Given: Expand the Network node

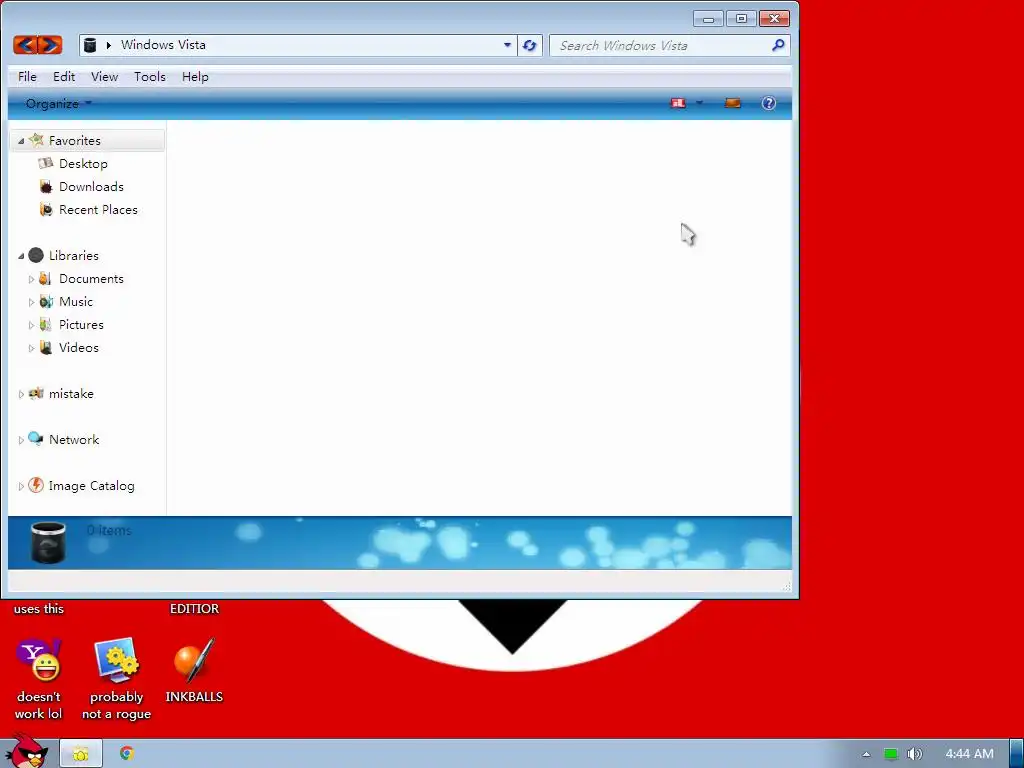Looking at the screenshot, I should click(21, 440).
